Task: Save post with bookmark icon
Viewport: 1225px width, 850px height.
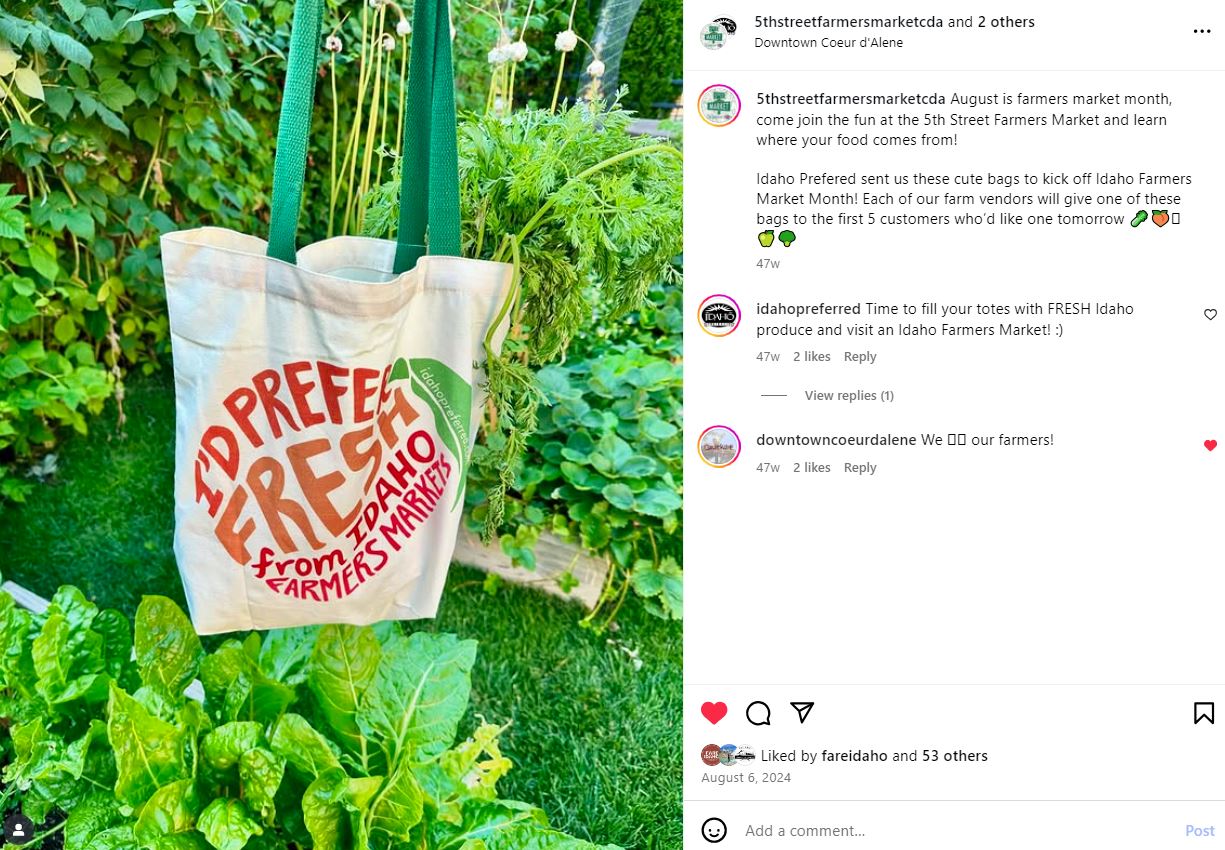Action: (1204, 713)
